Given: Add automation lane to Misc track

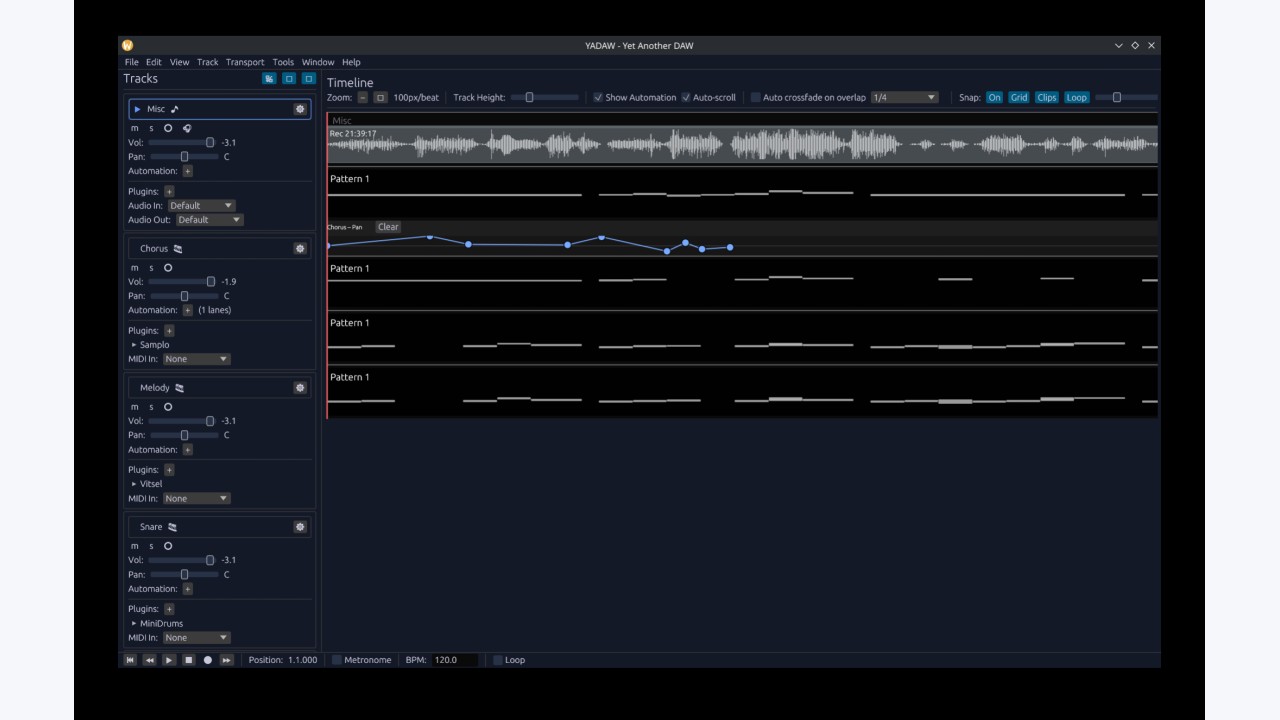Looking at the screenshot, I should [188, 171].
